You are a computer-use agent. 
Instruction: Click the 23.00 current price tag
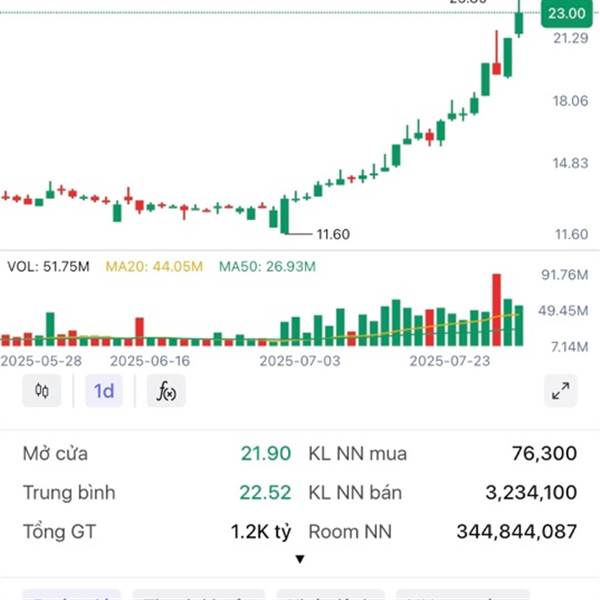567,13
